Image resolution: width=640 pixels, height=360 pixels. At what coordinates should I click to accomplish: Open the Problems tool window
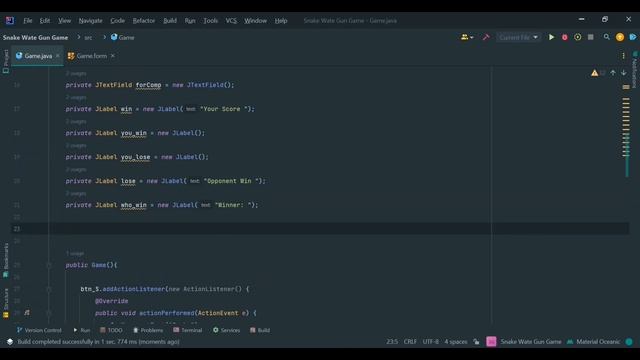point(148,330)
